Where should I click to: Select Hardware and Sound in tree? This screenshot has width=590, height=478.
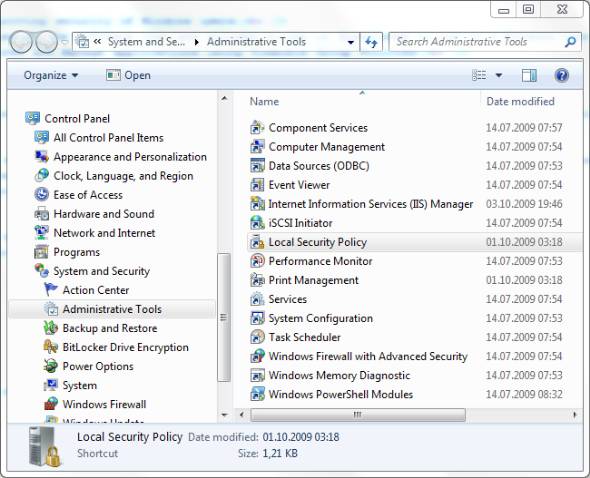pyautogui.click(x=104, y=214)
